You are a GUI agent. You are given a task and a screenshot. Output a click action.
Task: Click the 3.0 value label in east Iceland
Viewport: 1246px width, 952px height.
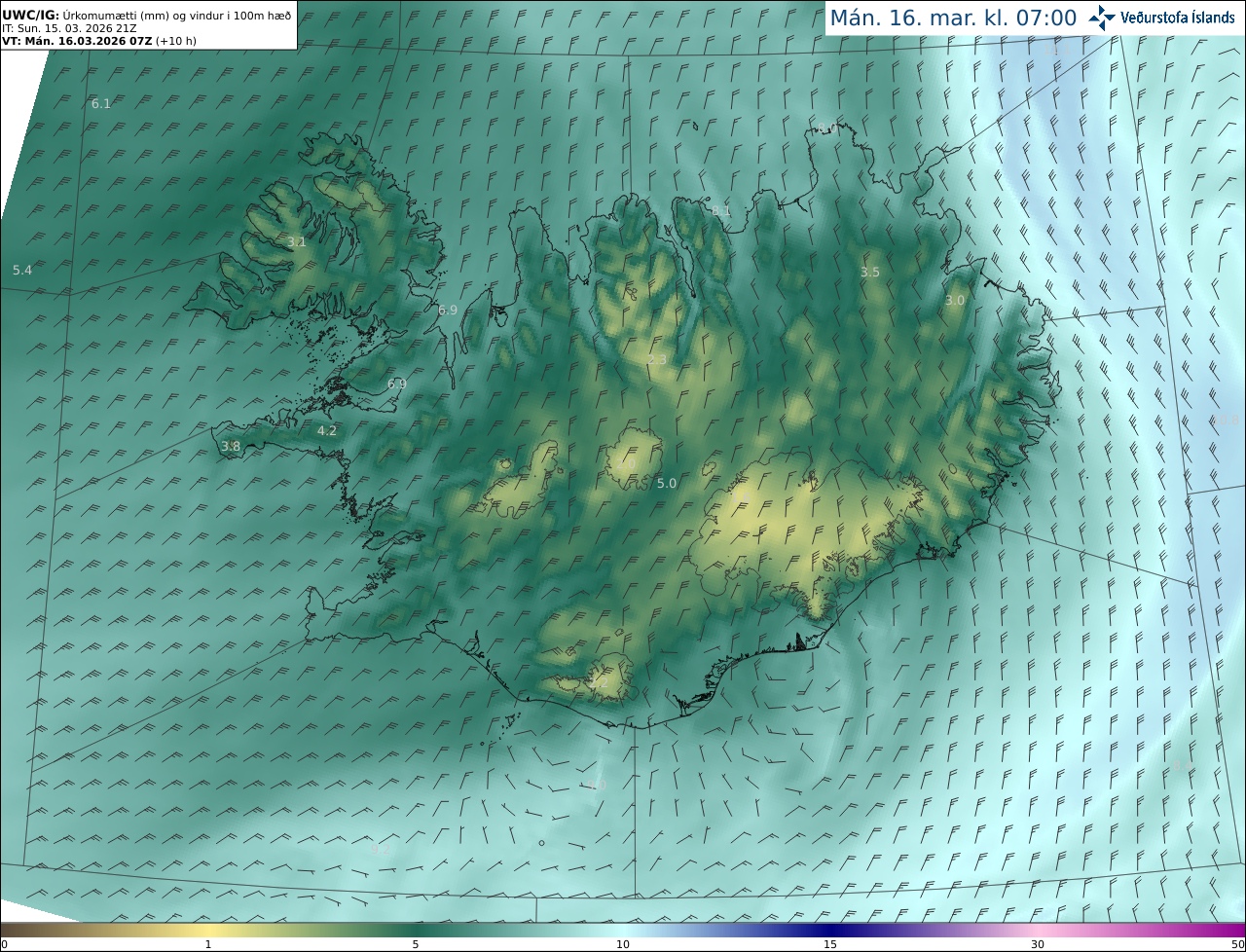[955, 301]
